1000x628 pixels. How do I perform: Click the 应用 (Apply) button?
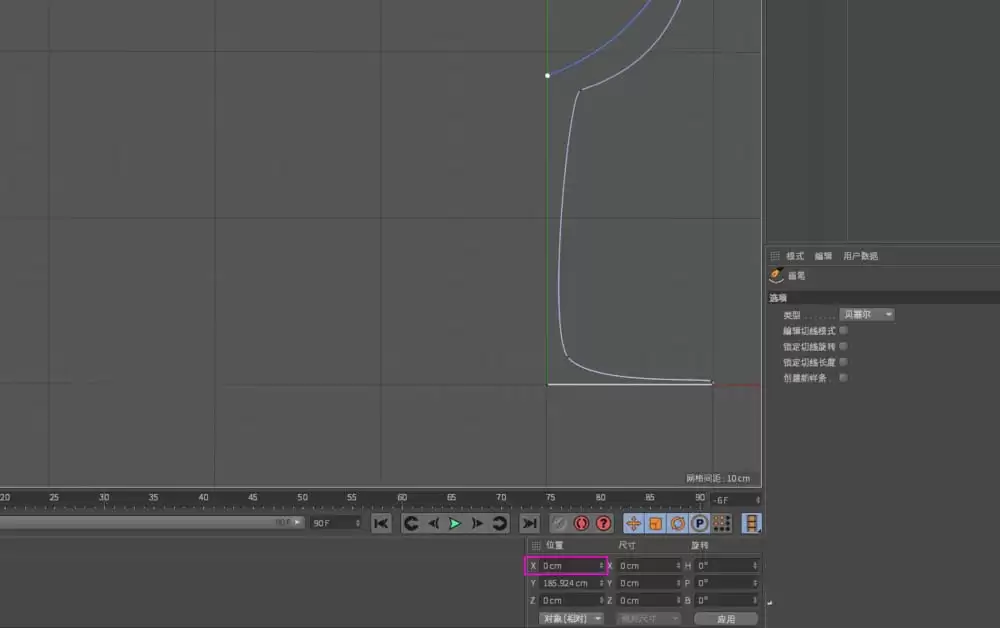coord(726,618)
